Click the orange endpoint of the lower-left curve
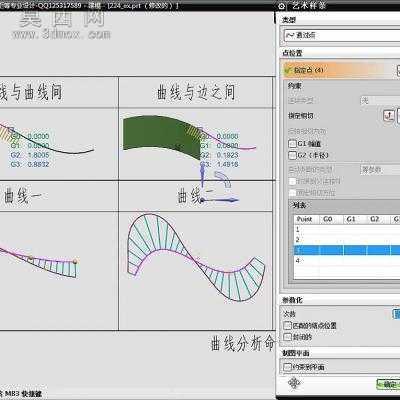Viewport: 400px width, 400px height. coord(75,261)
